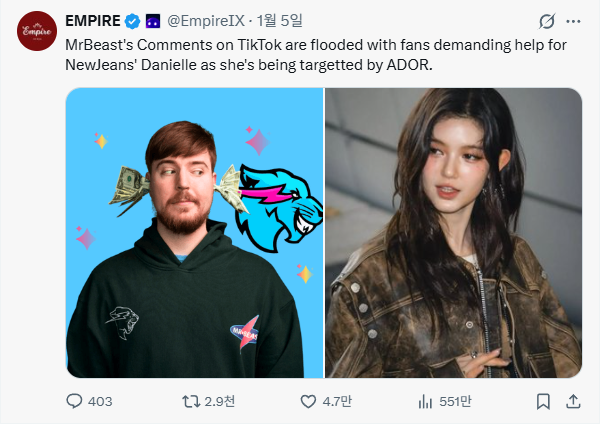Click the 403 replies count

pos(100,401)
